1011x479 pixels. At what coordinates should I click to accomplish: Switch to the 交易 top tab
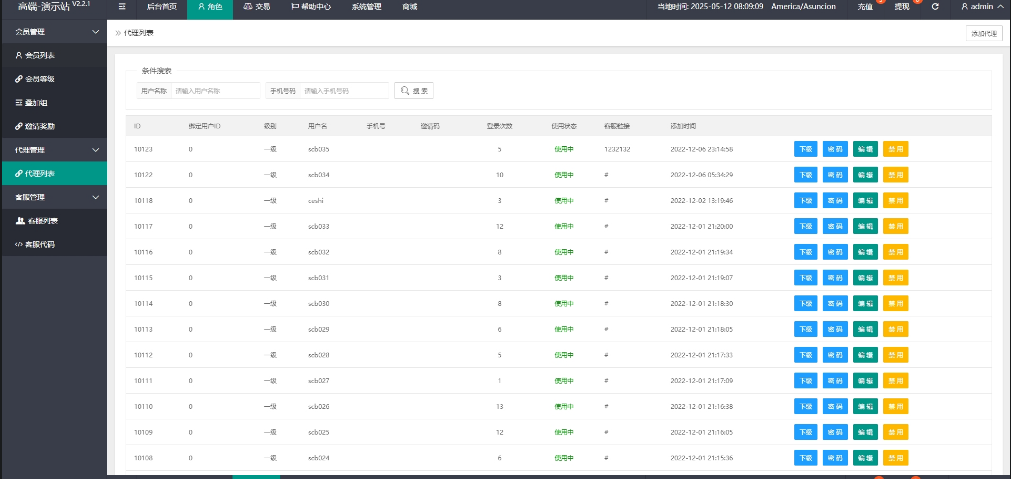click(256, 7)
